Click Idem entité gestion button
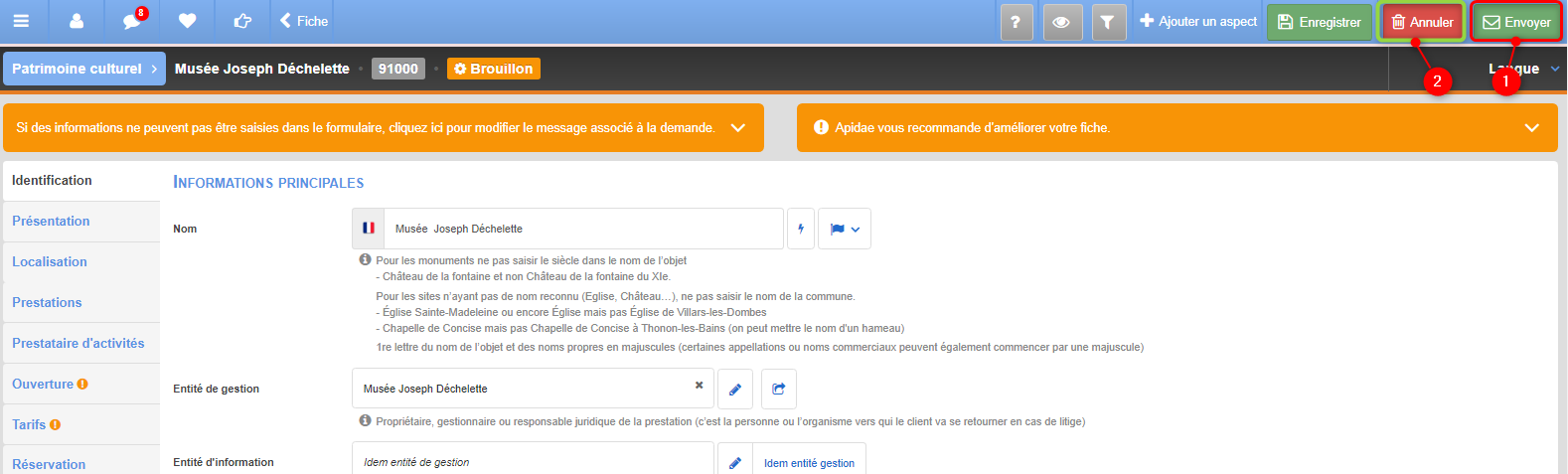The height and width of the screenshot is (474, 1568). 809,462
